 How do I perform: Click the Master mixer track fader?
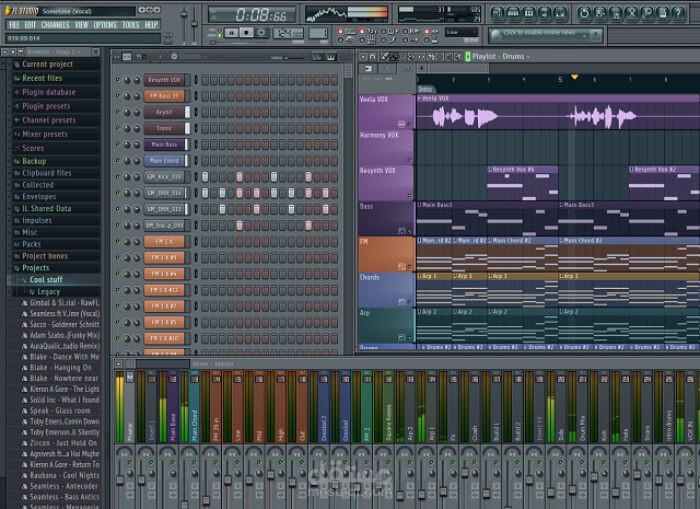pos(120,480)
